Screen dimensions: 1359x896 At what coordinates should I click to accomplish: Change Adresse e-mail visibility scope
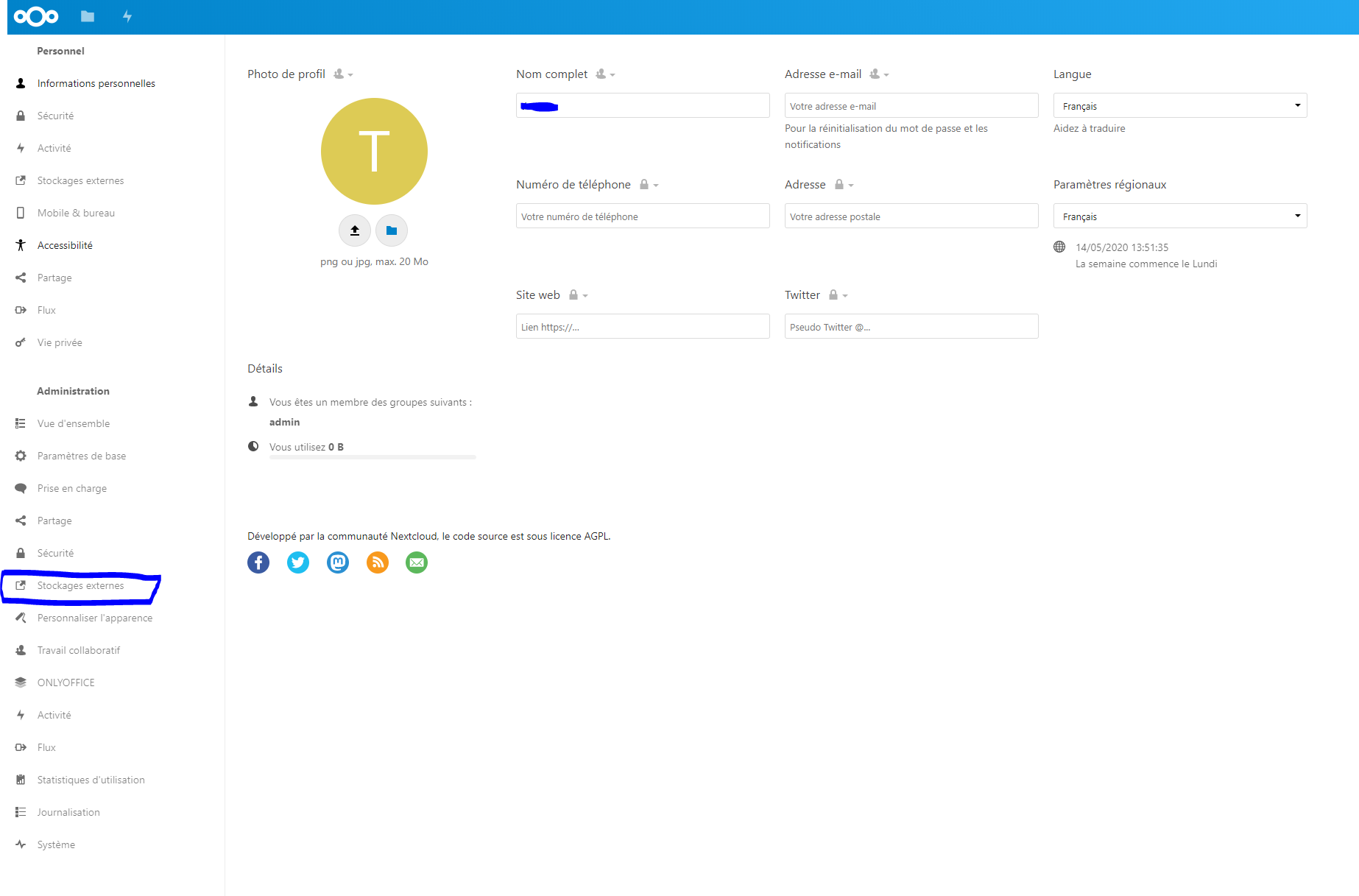coord(879,74)
